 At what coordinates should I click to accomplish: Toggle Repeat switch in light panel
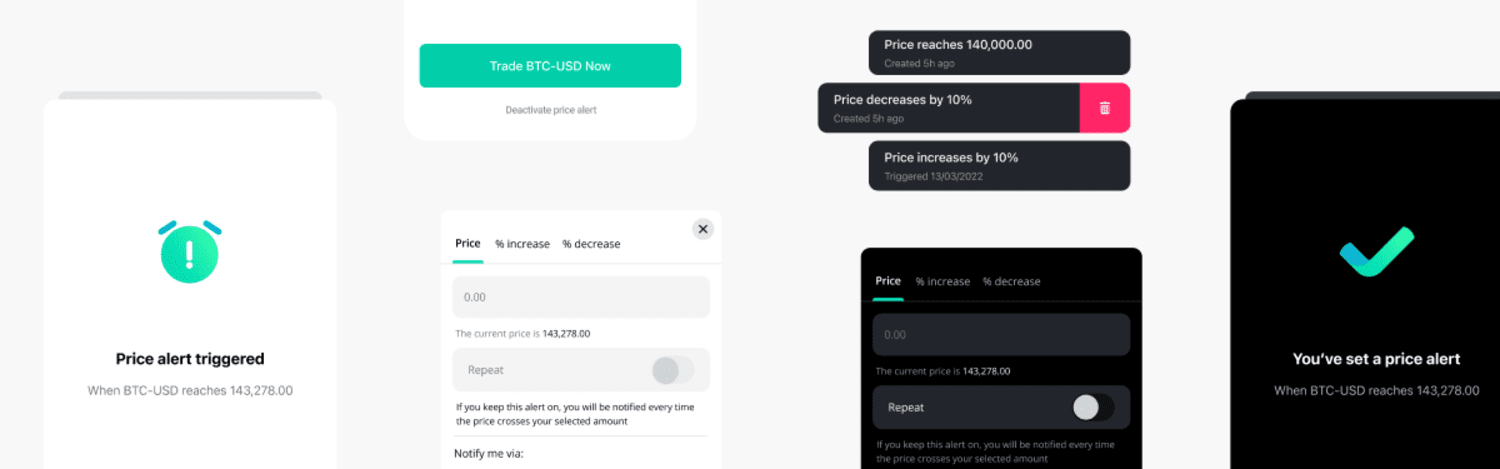tap(673, 370)
